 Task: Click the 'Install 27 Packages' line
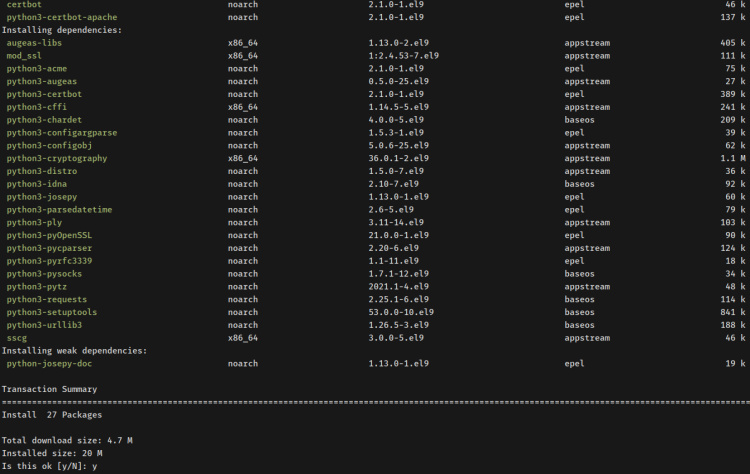coord(52,414)
